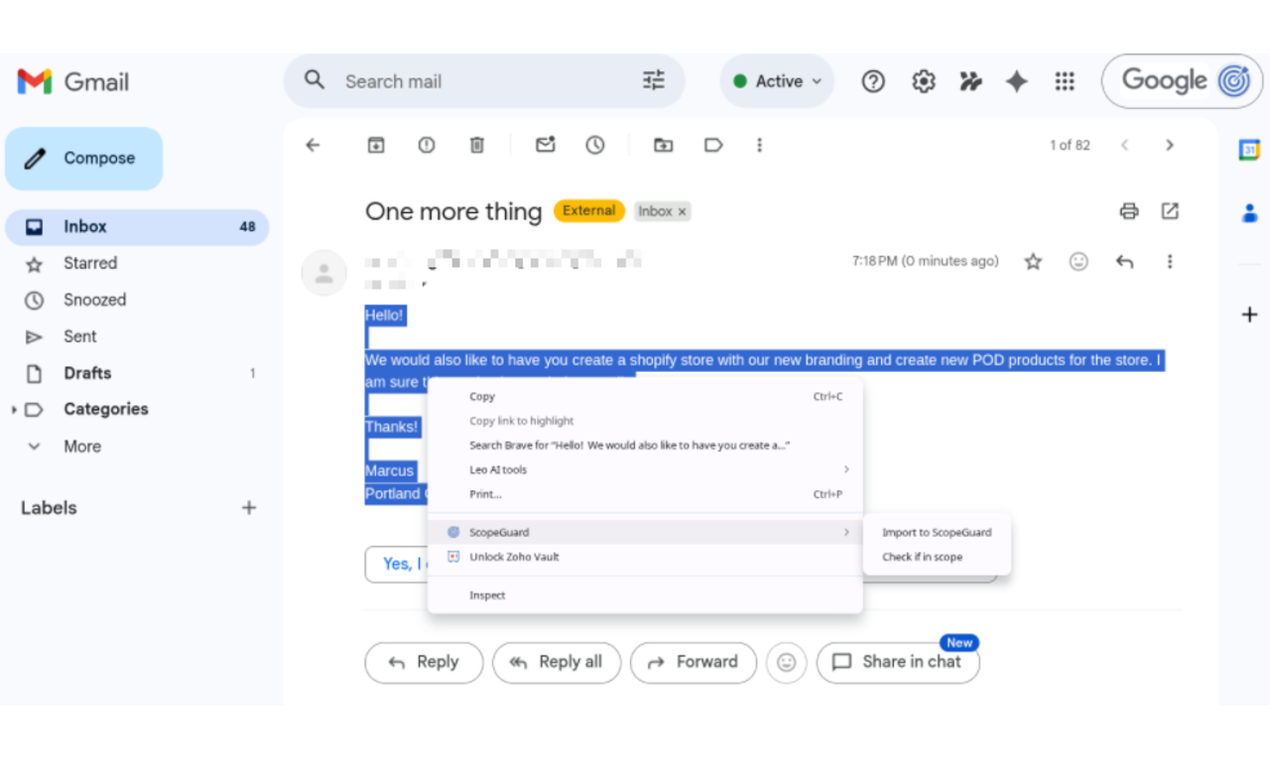
Task: Go to older email arrow
Action: point(1169,145)
